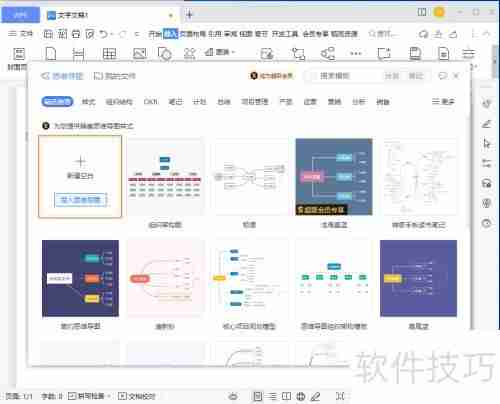Select the dark navy travel mind map template

(x=80, y=278)
